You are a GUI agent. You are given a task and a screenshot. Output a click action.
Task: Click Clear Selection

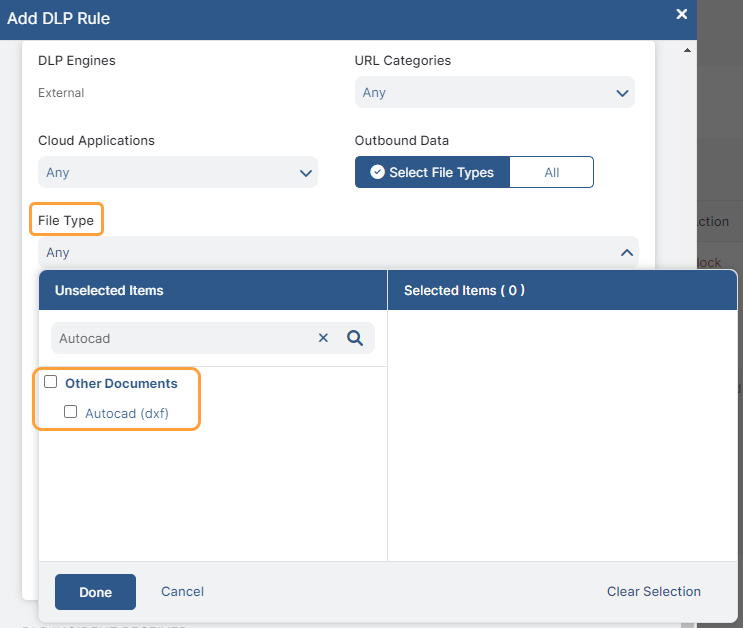[653, 592]
